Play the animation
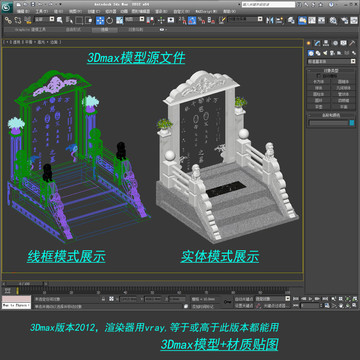The image size is (360, 360). pos(311,299)
